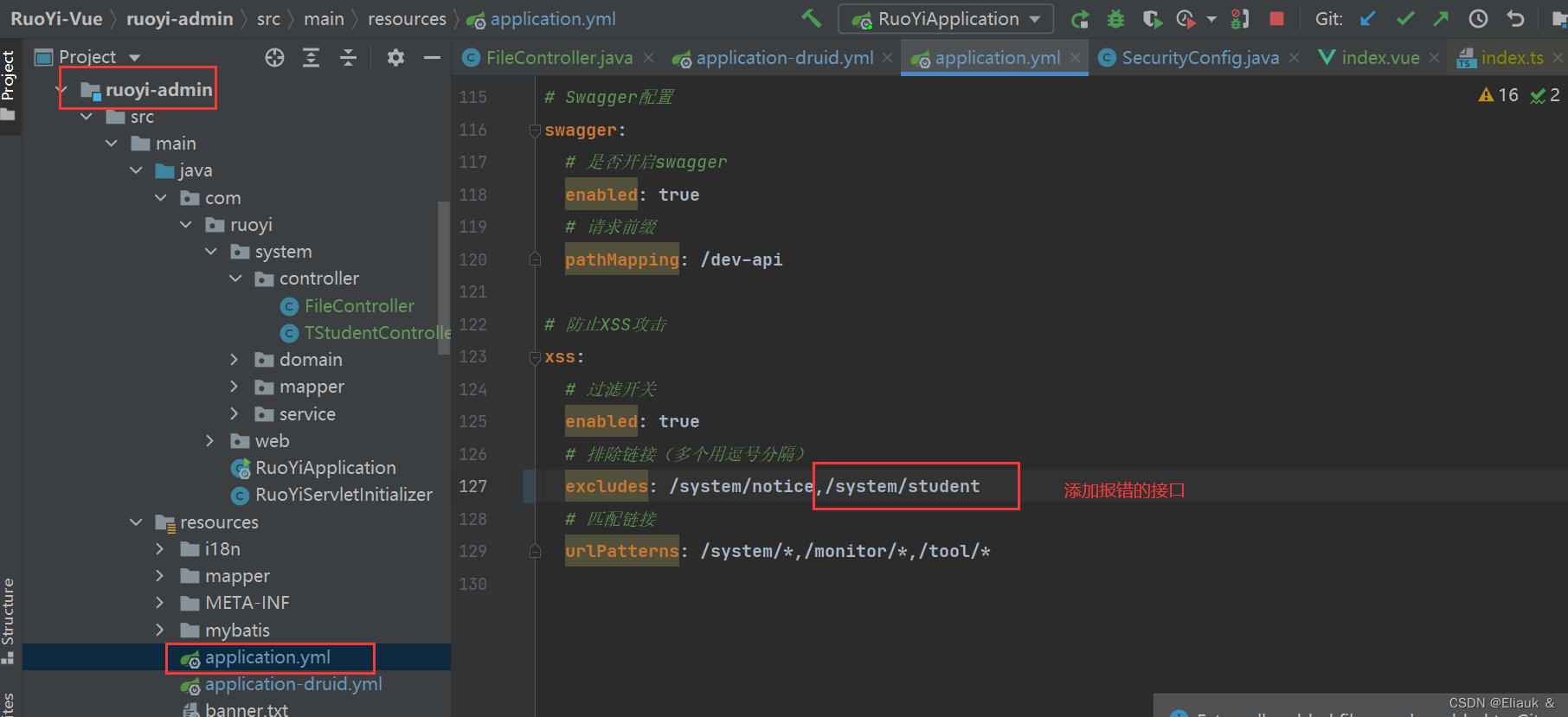Collapse the ruoyi-admin module node

coord(61,89)
